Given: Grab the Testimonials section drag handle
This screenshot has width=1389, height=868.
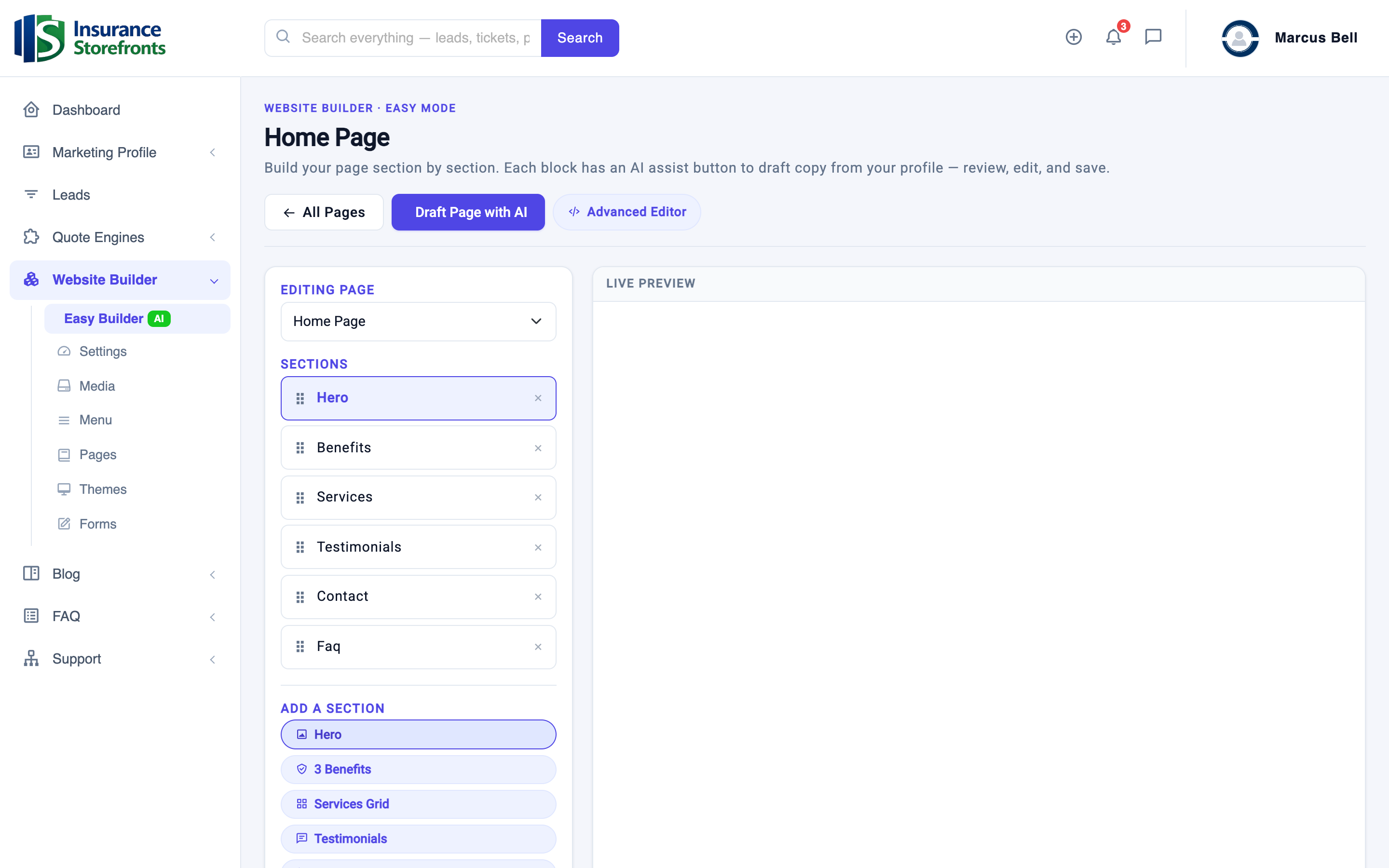Looking at the screenshot, I should [x=300, y=548].
